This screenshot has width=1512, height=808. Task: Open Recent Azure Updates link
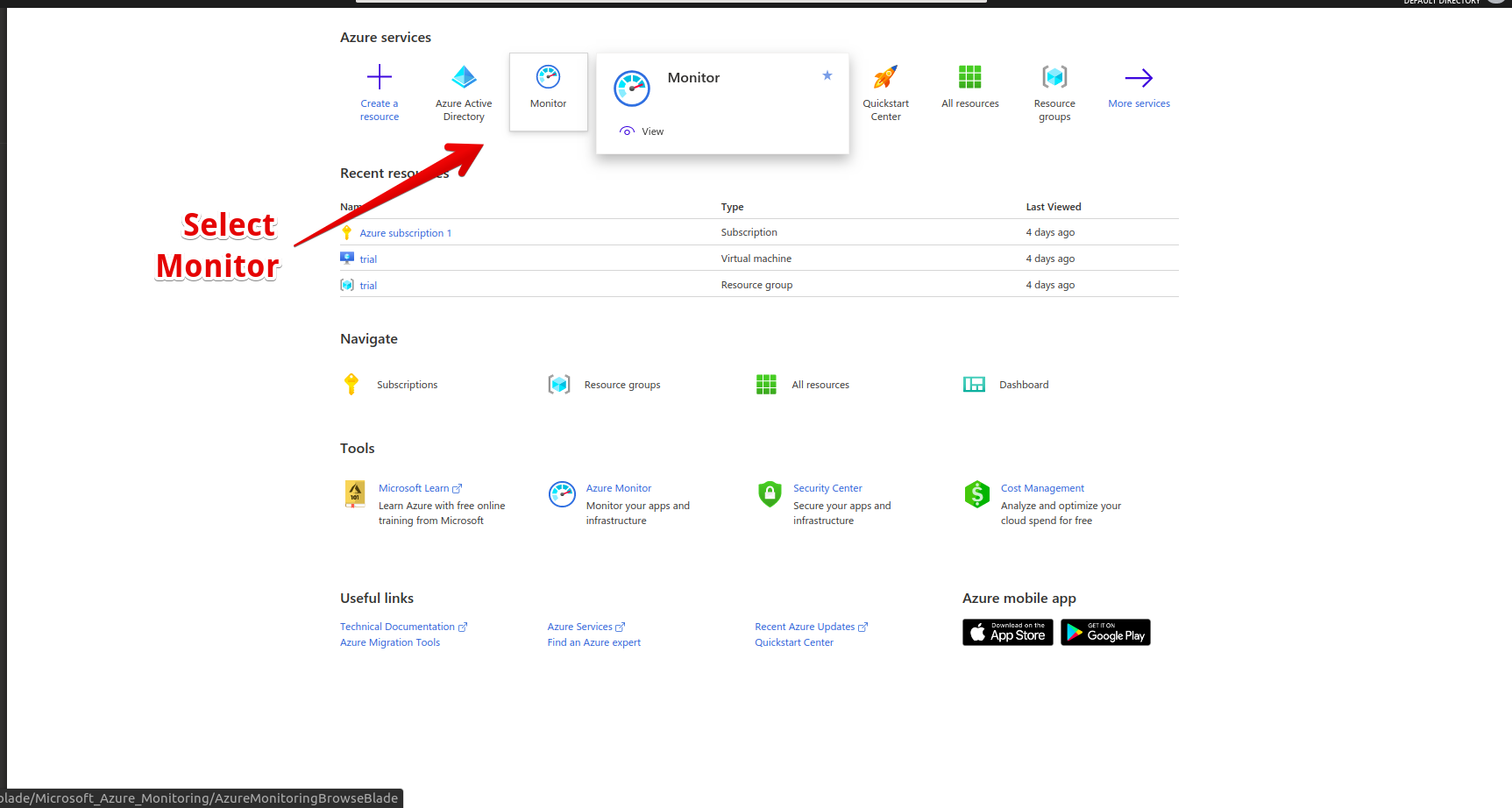811,627
